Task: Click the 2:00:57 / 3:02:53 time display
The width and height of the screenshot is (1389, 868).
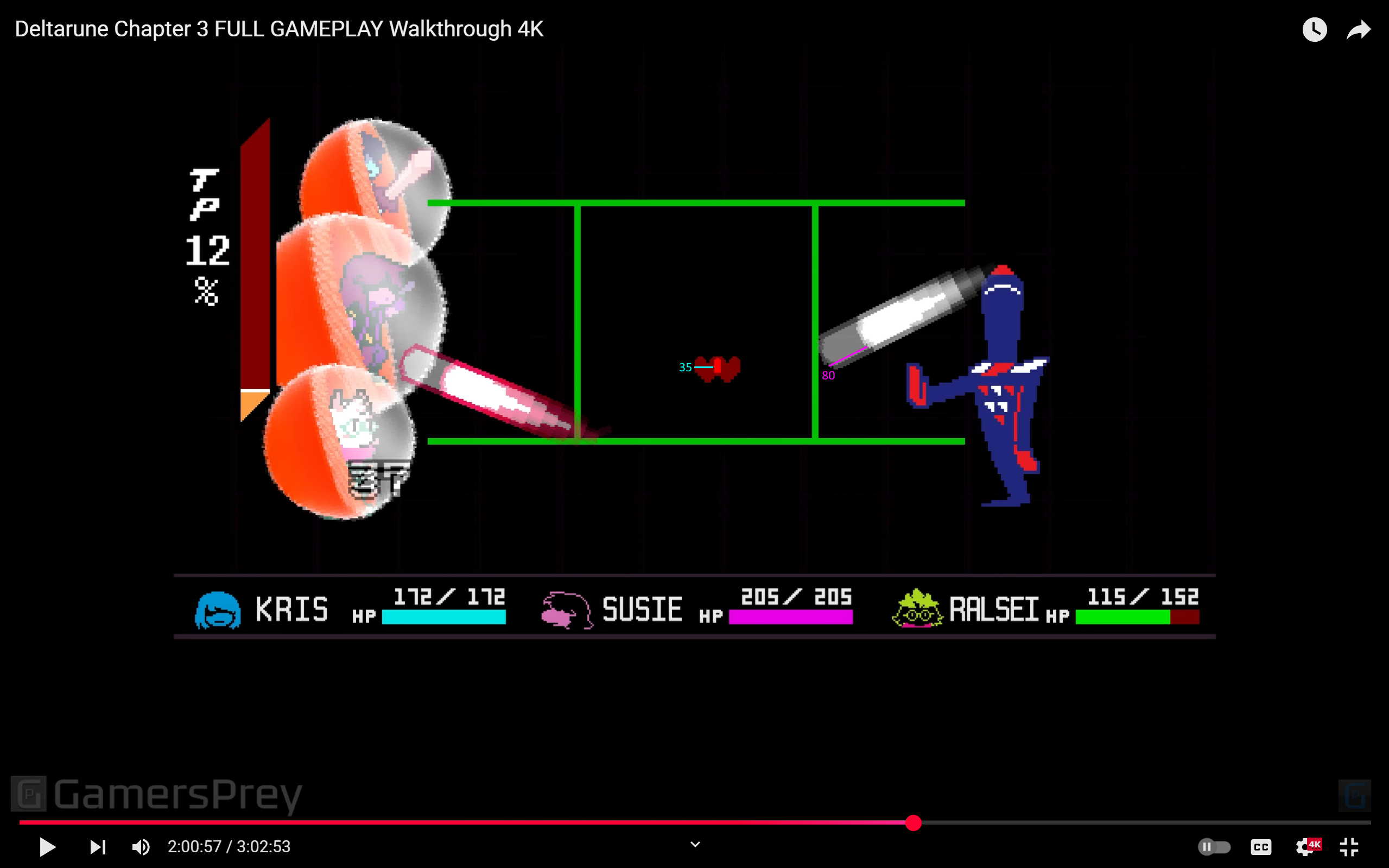Action: tap(229, 847)
